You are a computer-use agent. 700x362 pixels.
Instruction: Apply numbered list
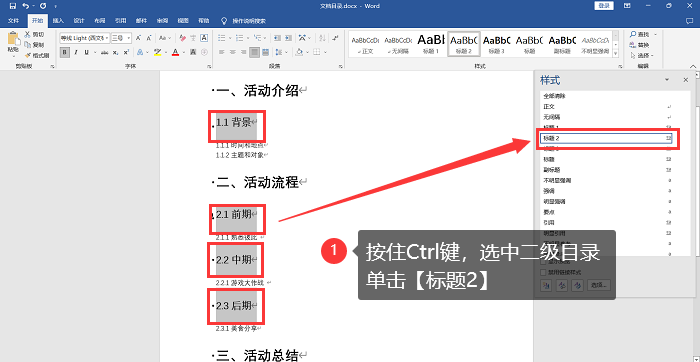[239, 38]
